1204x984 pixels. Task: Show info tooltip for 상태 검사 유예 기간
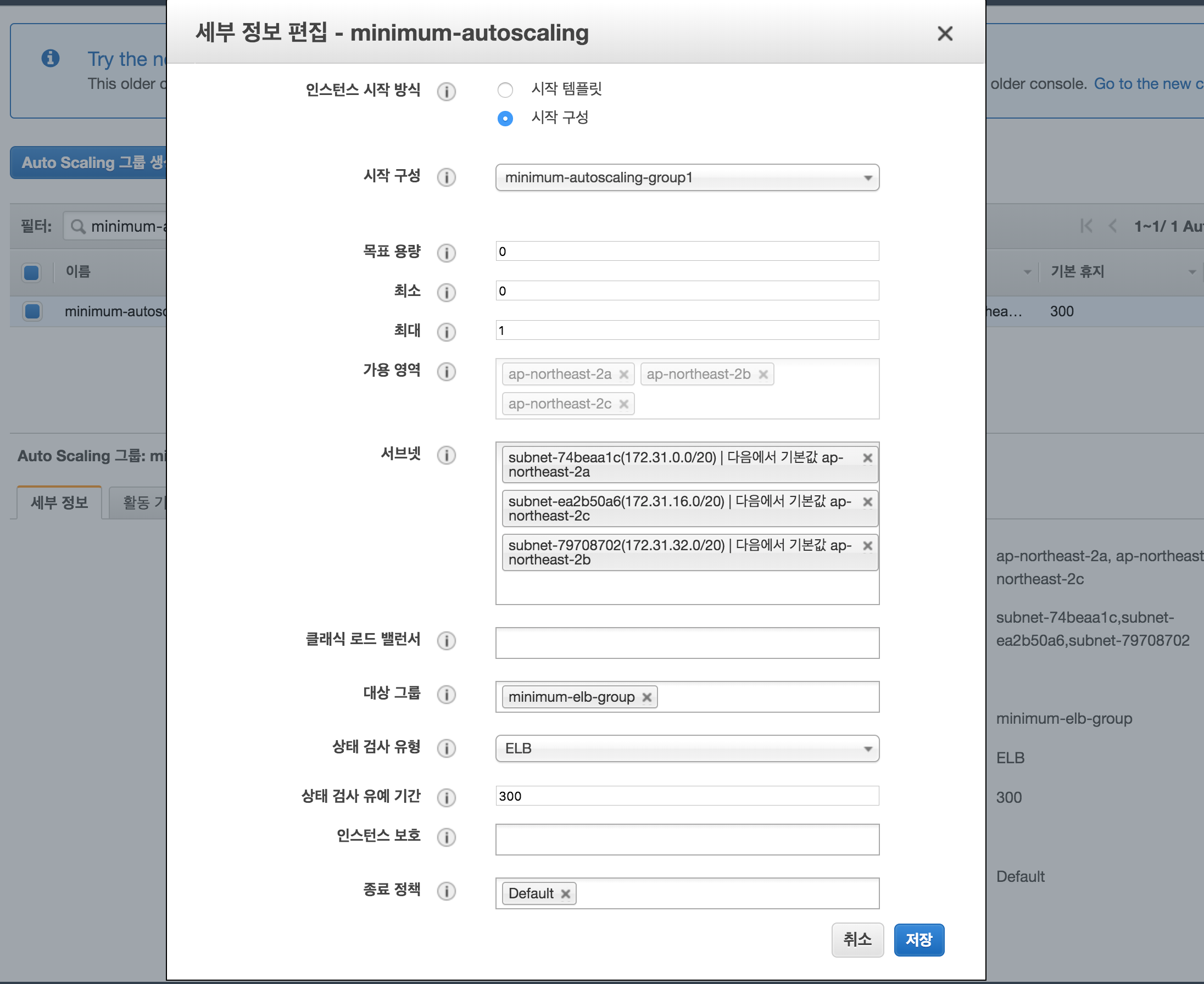[446, 797]
